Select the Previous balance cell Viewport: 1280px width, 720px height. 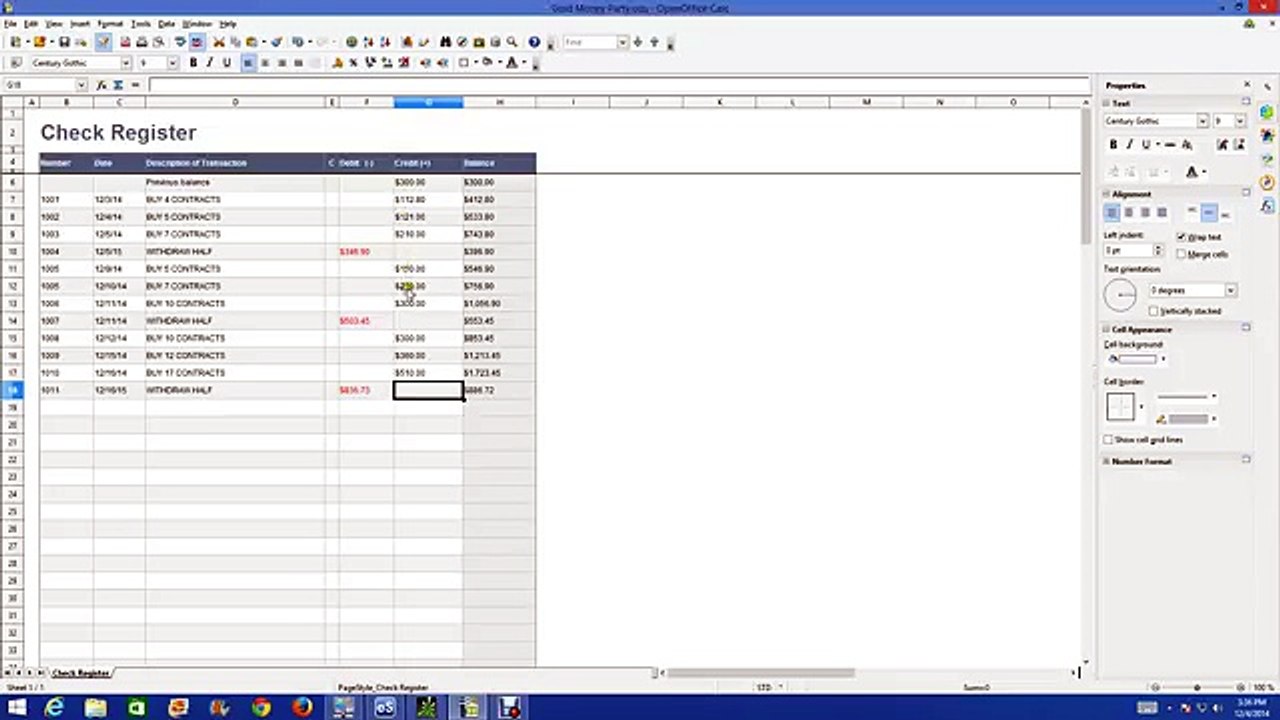(x=234, y=182)
